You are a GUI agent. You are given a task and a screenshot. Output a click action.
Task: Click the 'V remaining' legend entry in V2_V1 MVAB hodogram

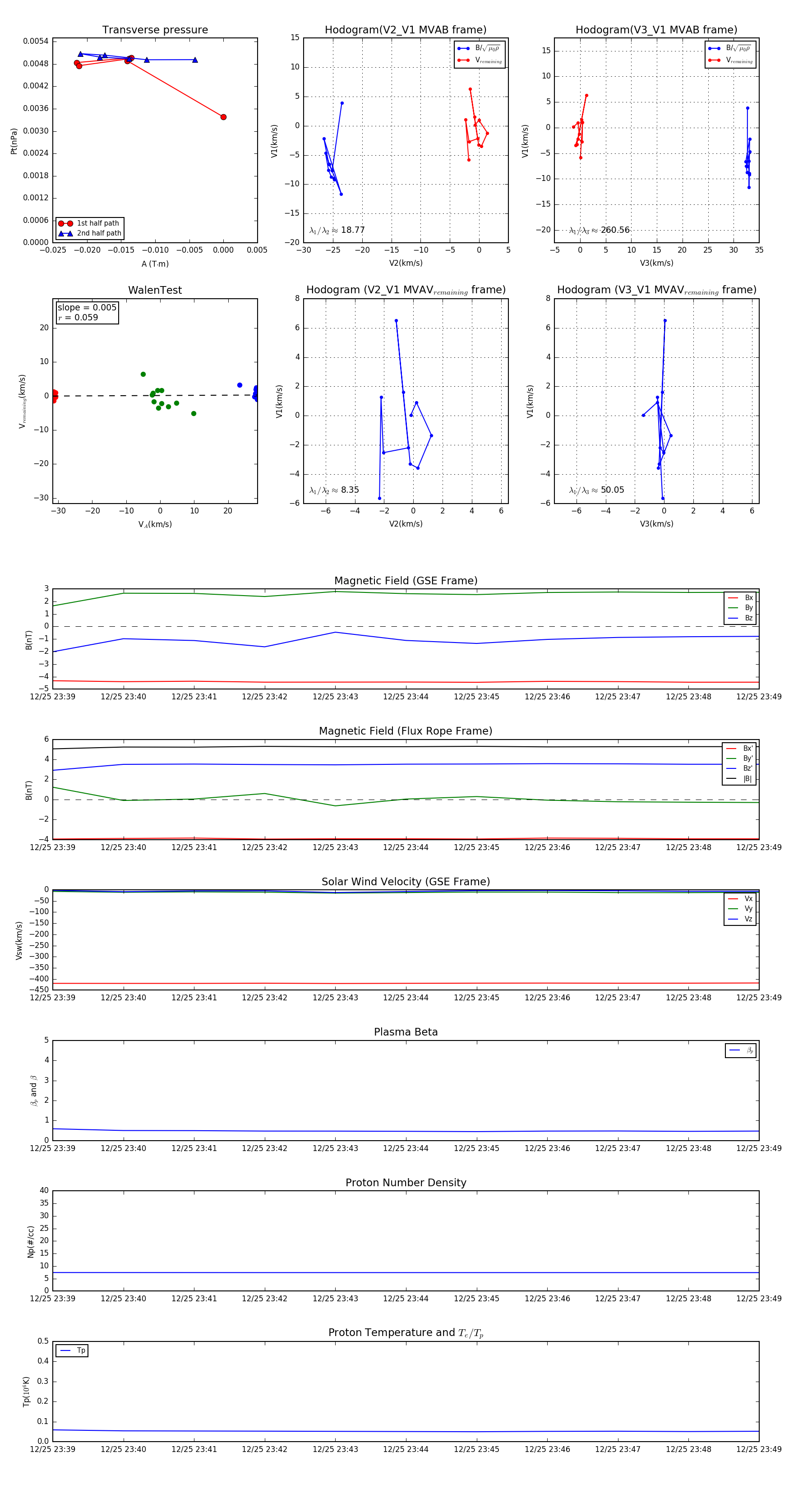coord(480,60)
